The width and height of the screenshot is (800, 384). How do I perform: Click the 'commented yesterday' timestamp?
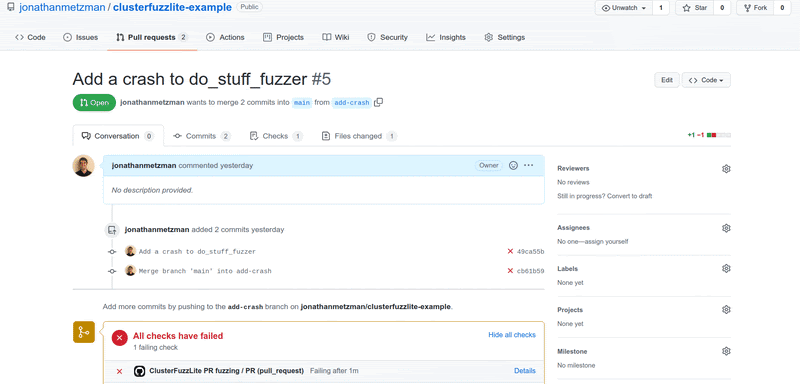click(216, 165)
